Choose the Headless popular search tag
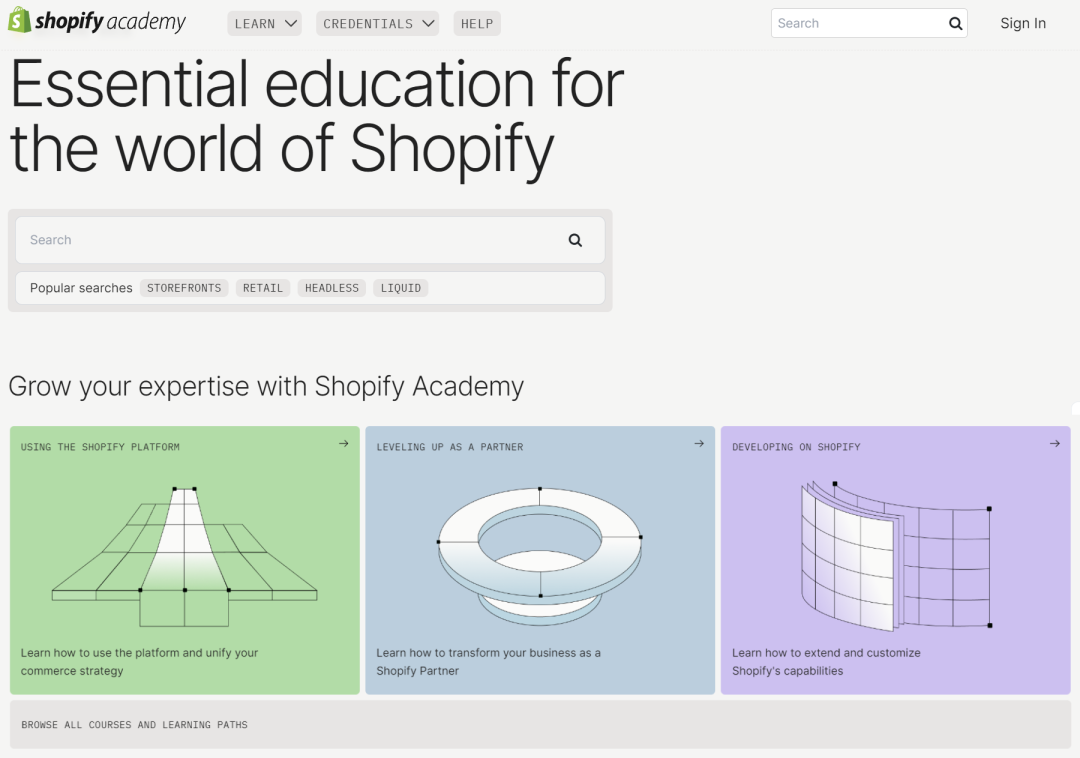The image size is (1080, 758). 331,288
